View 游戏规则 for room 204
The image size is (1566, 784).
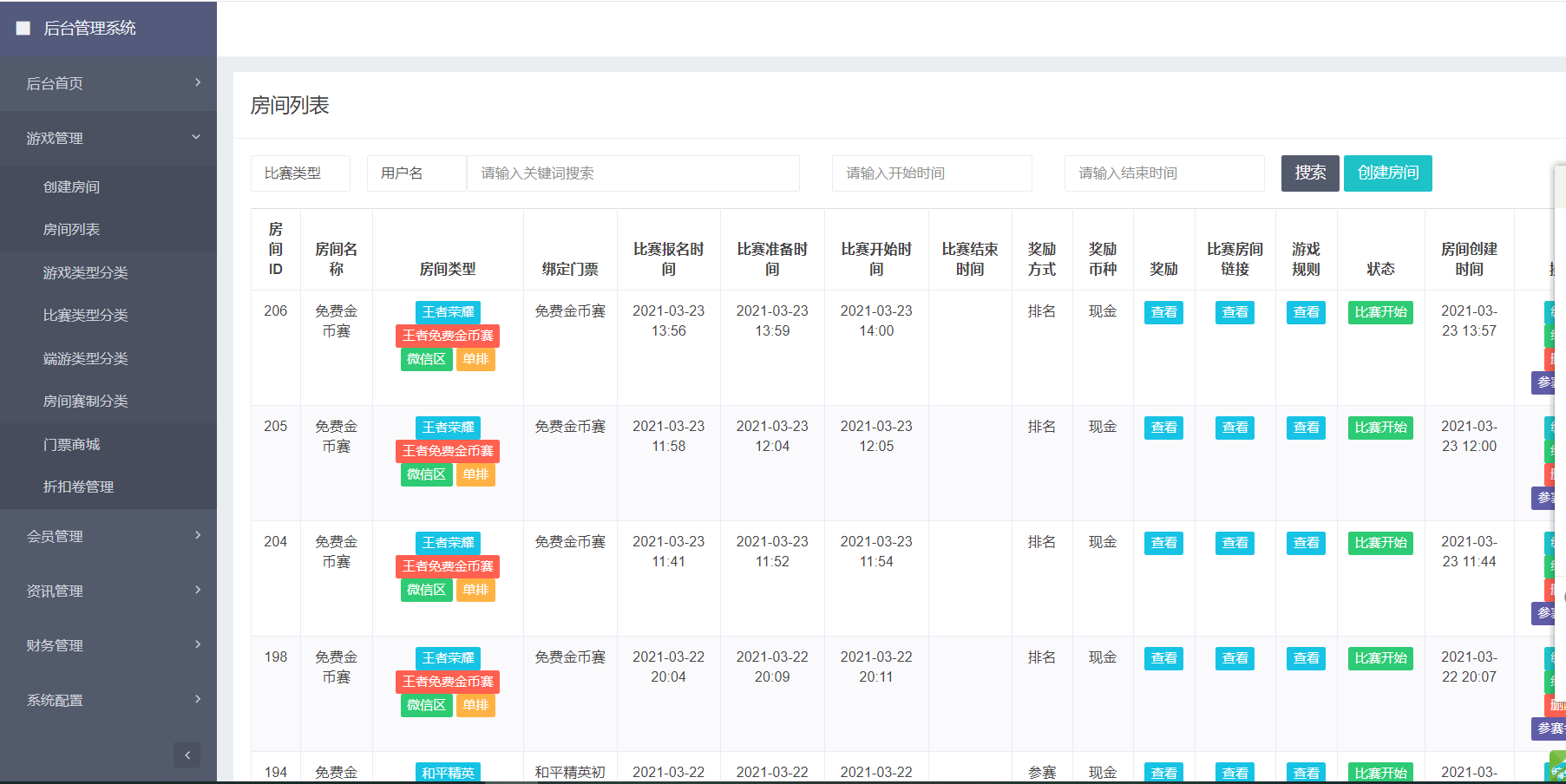[x=1306, y=543]
